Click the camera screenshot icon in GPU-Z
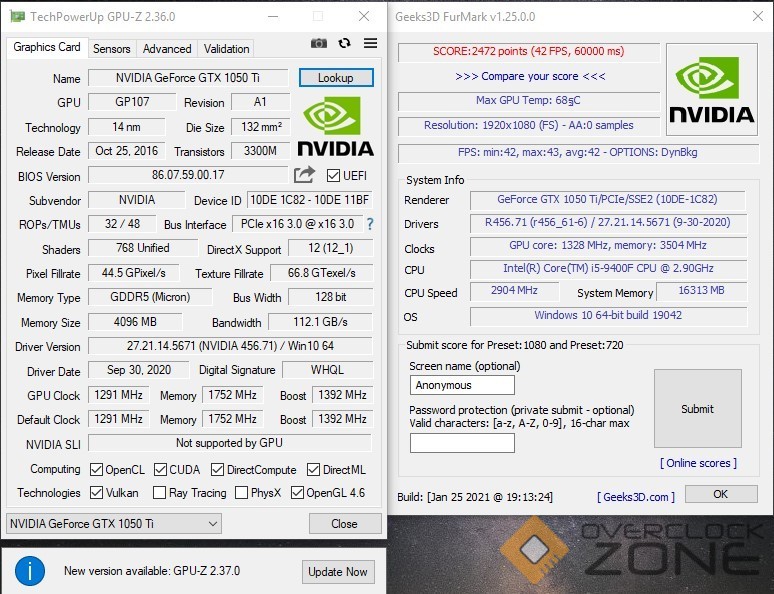This screenshot has height=594, width=774. (x=319, y=43)
